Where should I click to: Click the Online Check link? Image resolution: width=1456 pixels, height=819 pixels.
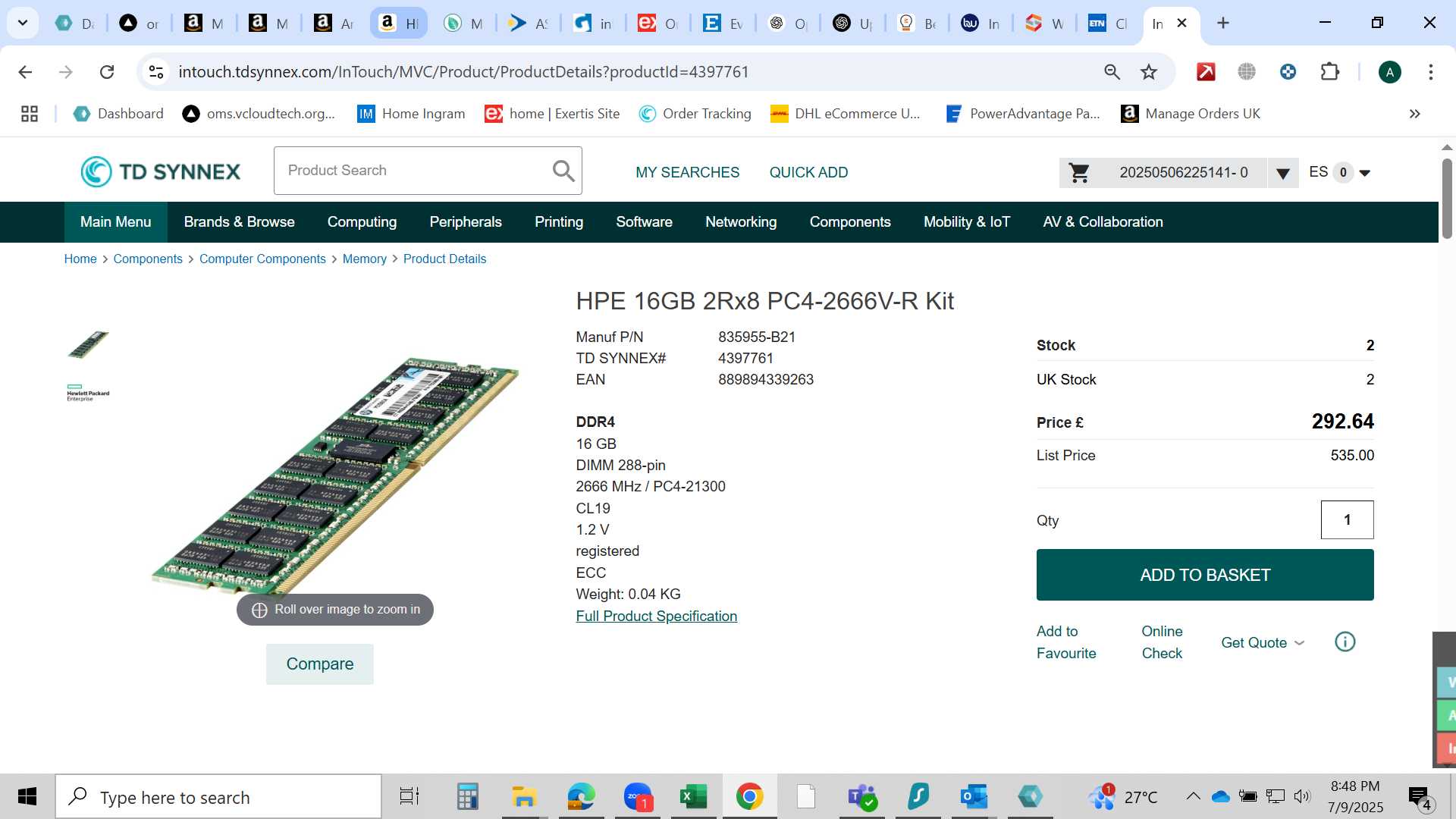point(1162,642)
